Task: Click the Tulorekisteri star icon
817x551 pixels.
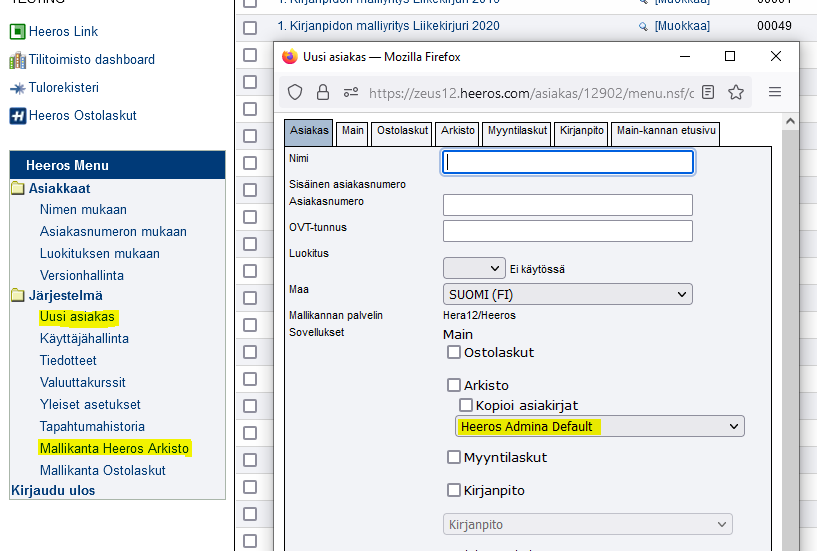Action: 17,88
